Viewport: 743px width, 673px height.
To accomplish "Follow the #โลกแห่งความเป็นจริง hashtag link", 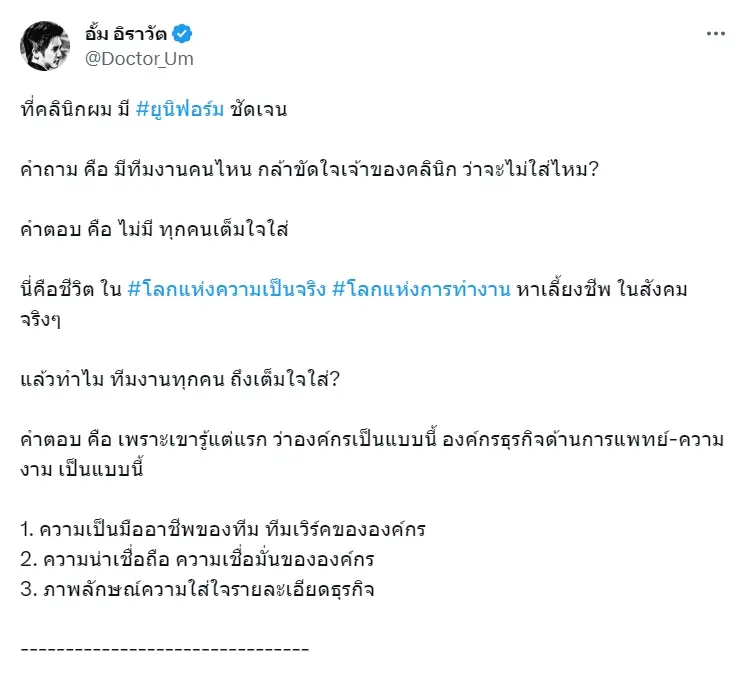I will (x=227, y=289).
